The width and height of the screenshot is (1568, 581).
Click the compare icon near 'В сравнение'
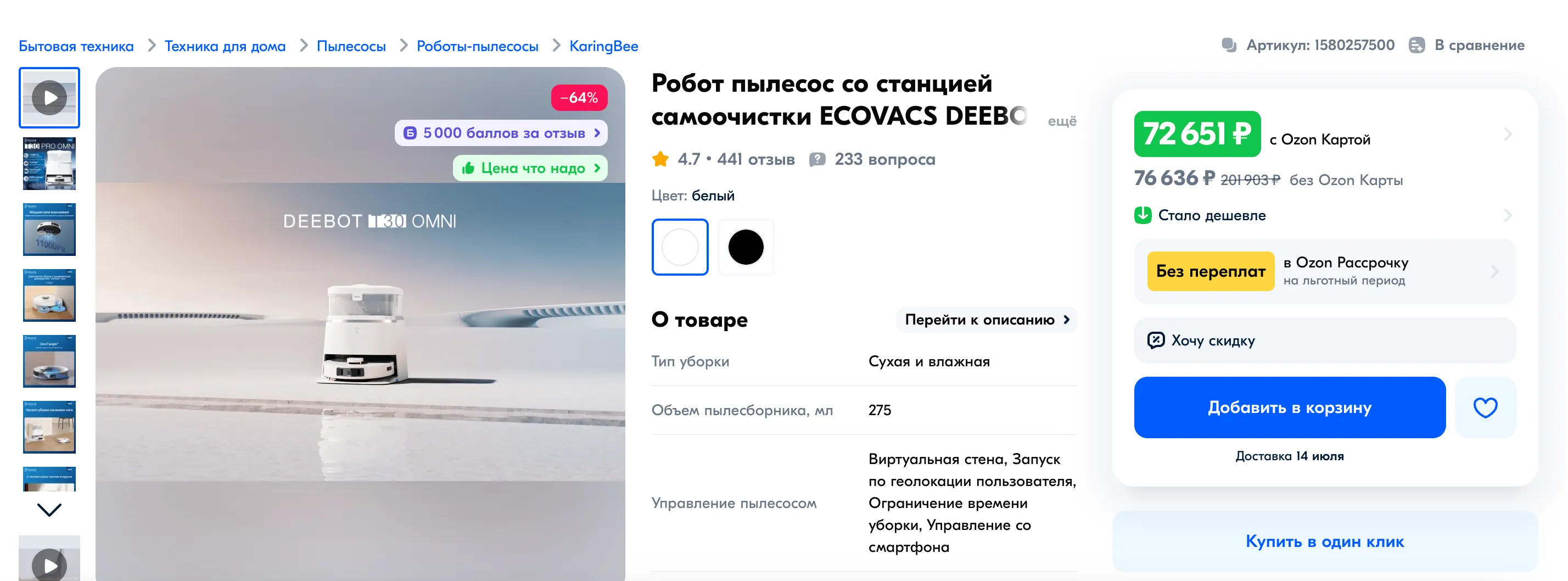[x=1416, y=45]
